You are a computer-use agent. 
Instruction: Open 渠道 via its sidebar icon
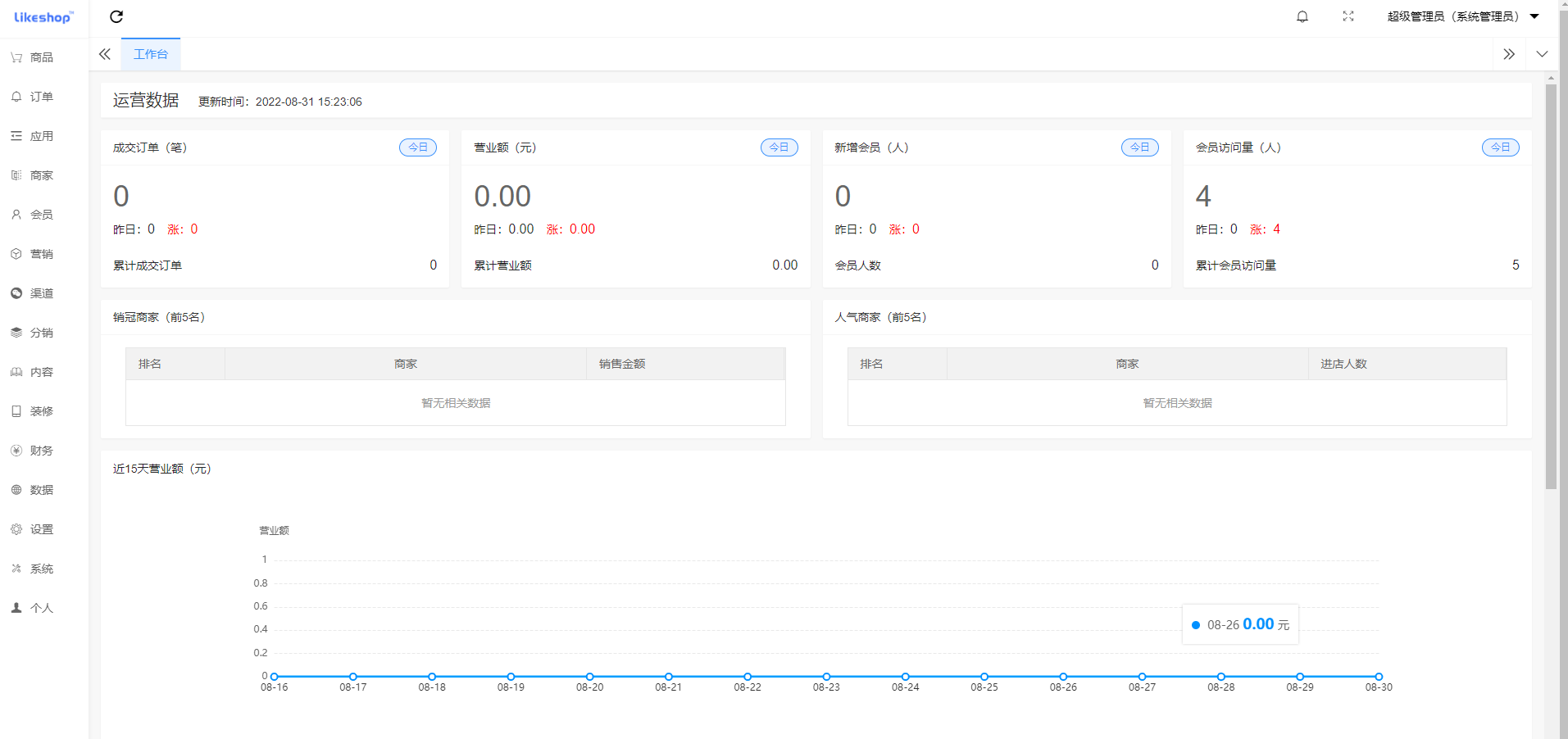coord(16,293)
